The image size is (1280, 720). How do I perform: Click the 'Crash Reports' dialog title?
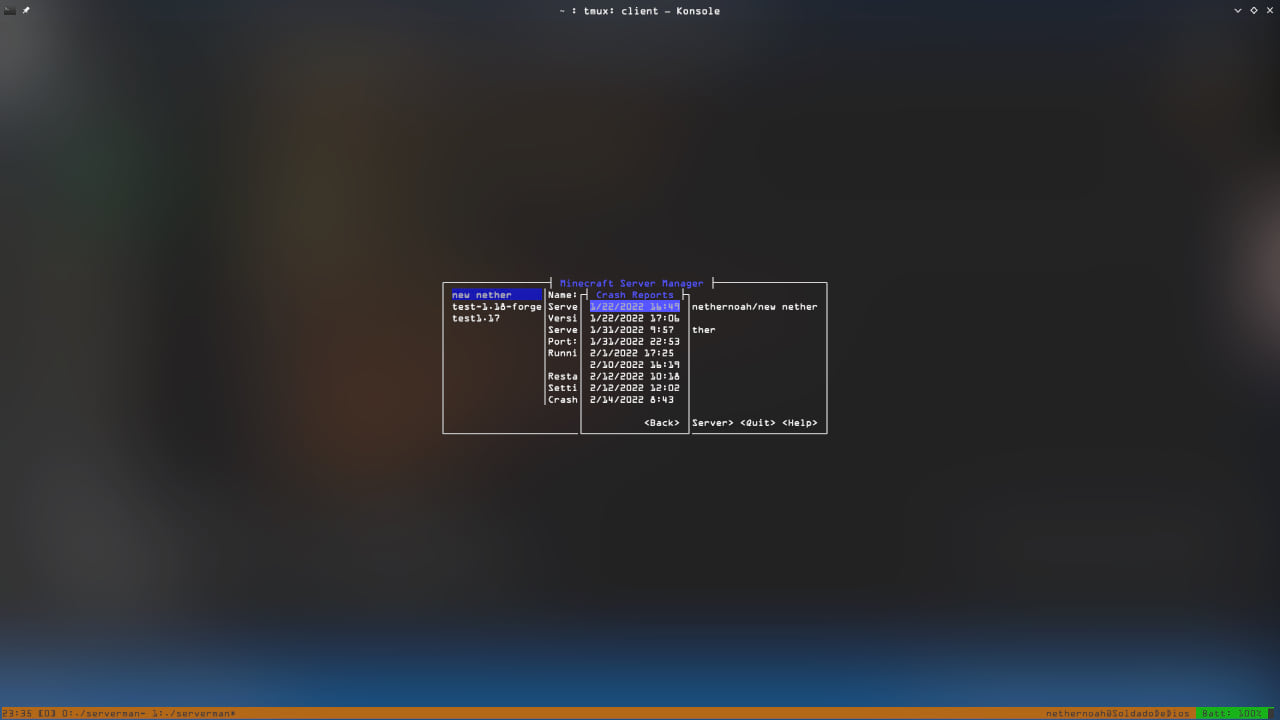tap(635, 295)
